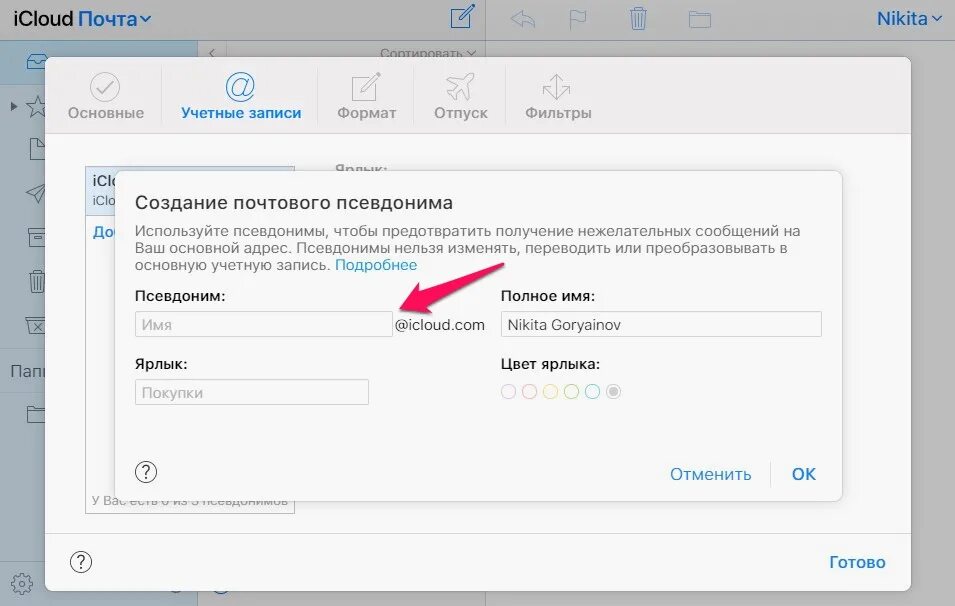Click into the Псевдоним name field
Screen dimensions: 955x606
tap(264, 324)
